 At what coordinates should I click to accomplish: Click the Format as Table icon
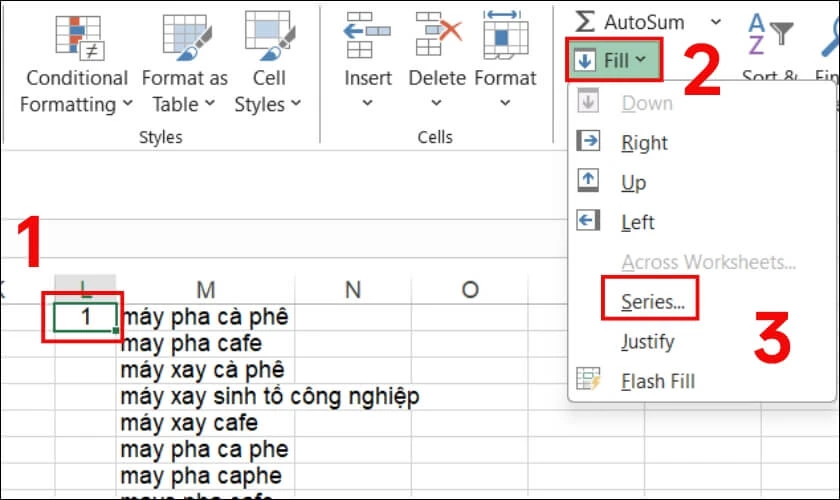click(x=187, y=38)
